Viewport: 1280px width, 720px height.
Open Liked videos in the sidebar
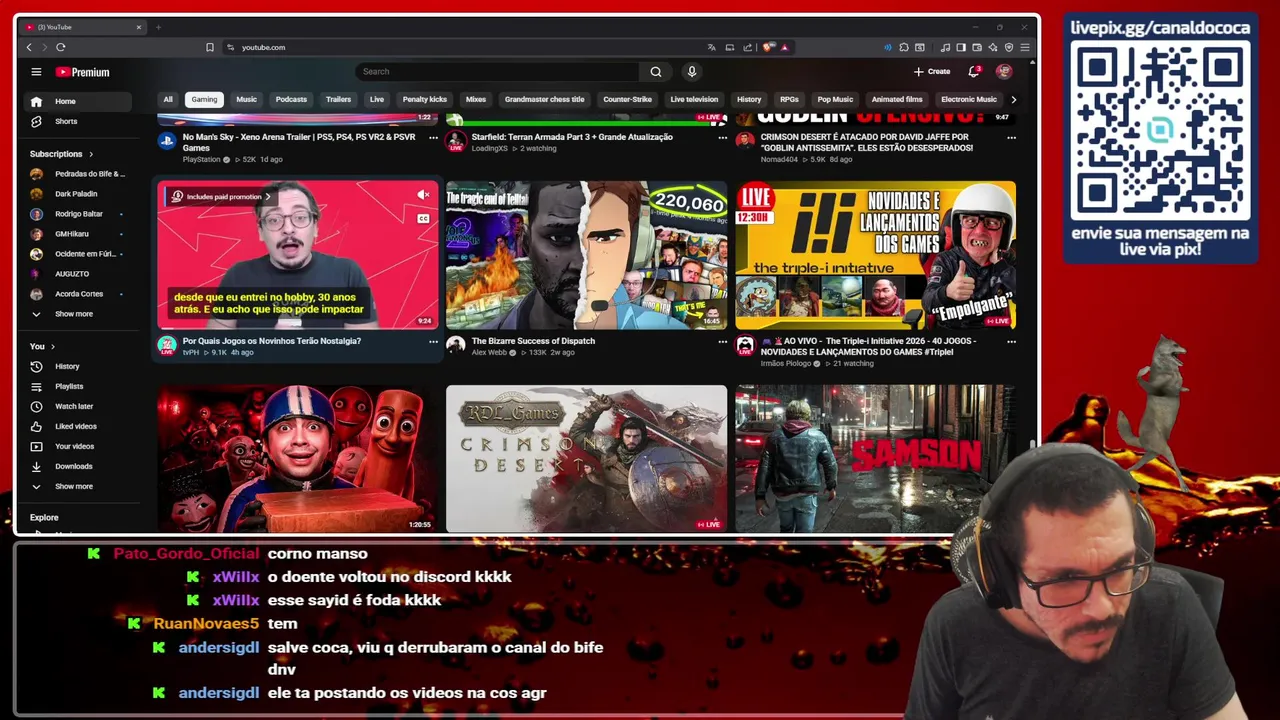pos(80,426)
